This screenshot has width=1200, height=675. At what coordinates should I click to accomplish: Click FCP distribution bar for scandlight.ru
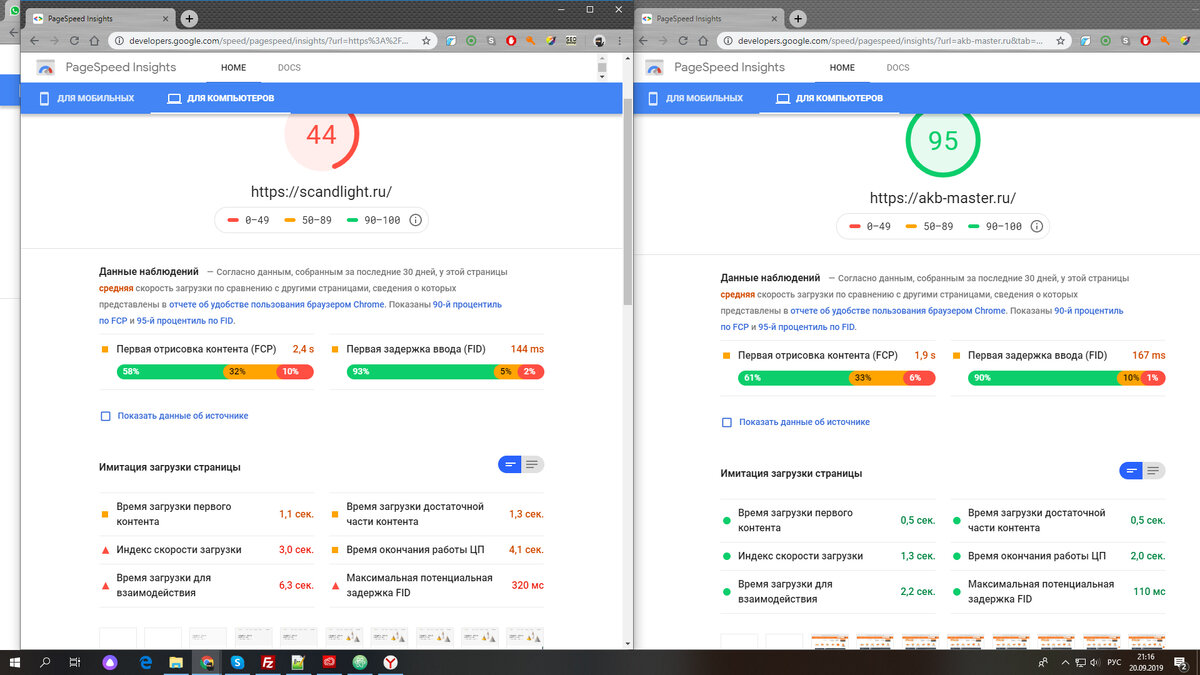pos(215,371)
